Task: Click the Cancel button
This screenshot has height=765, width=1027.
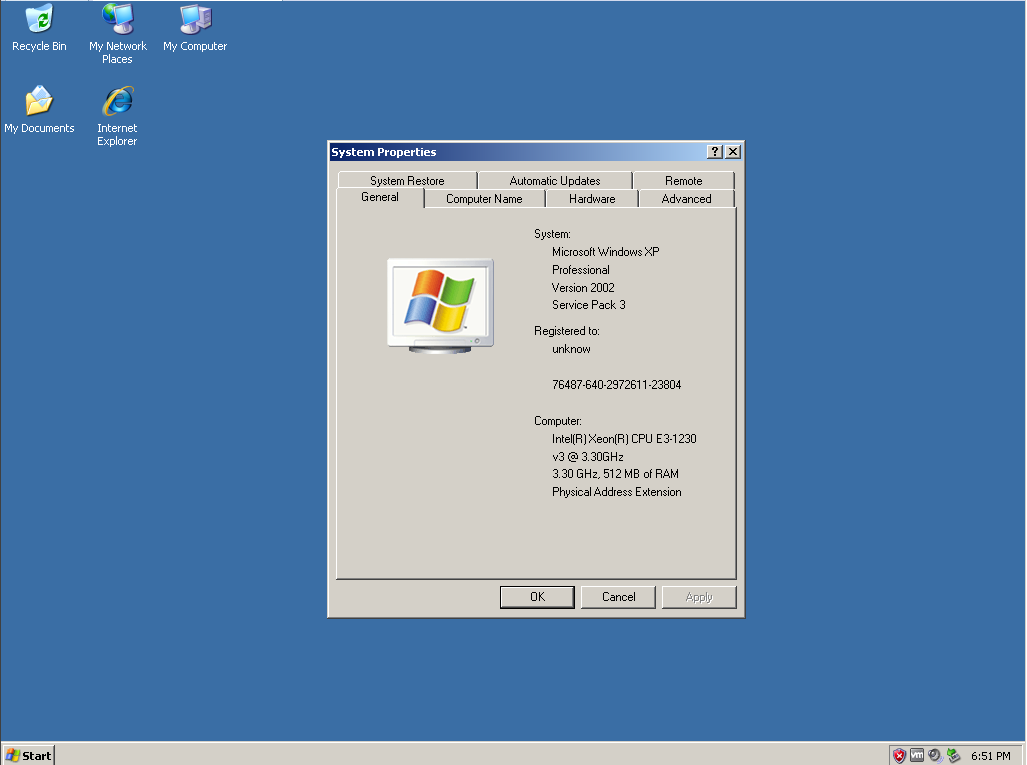Action: tap(618, 597)
